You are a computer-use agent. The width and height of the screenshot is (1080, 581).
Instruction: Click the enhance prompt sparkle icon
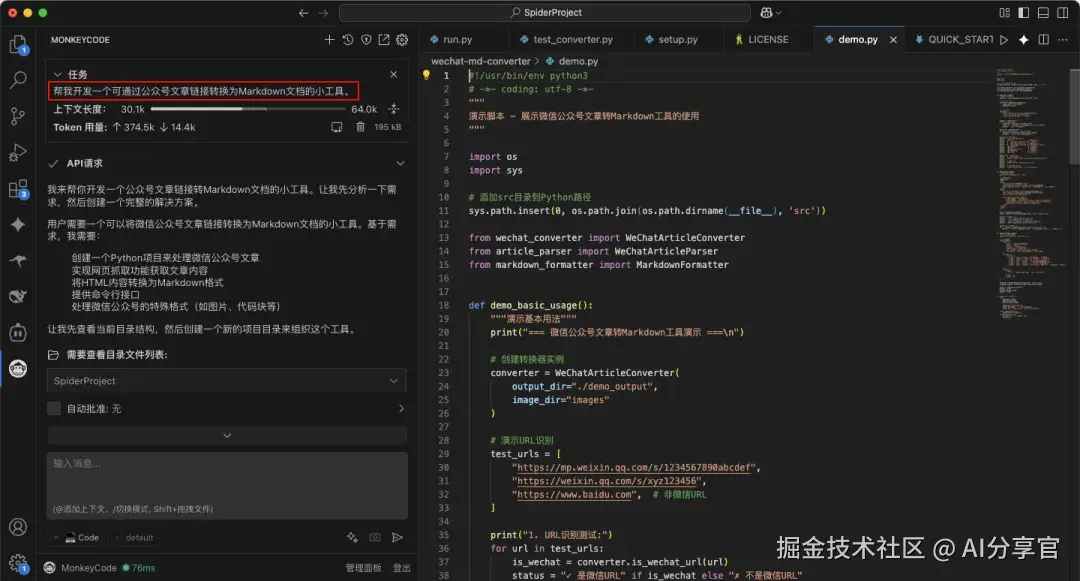[352, 537]
